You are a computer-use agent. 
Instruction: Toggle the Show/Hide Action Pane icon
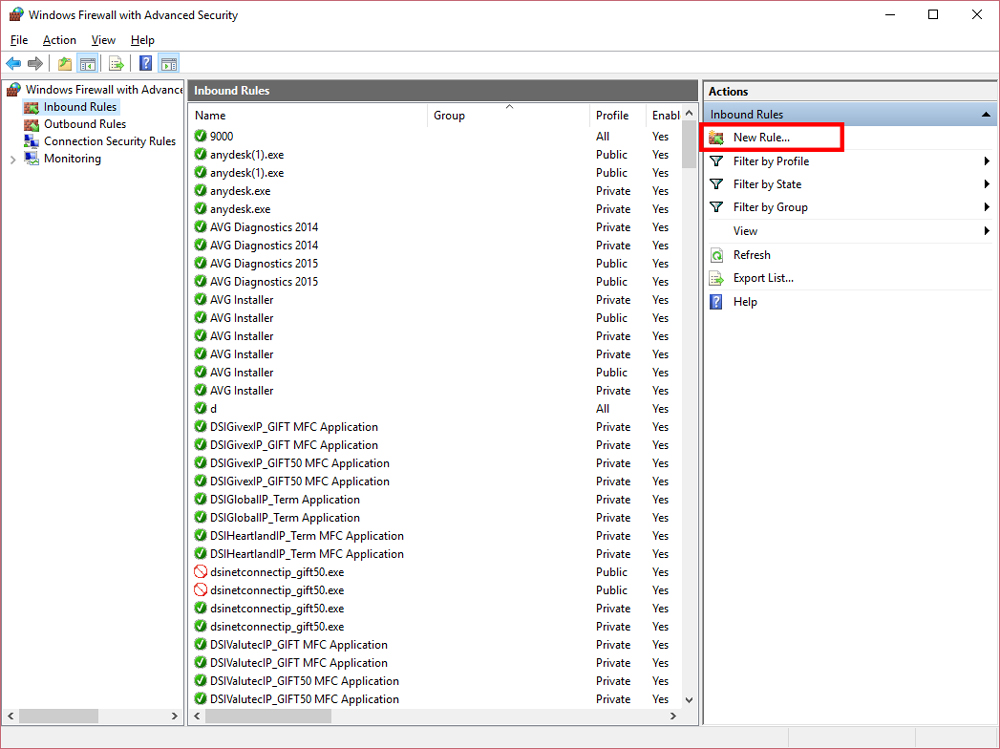pyautogui.click(x=169, y=63)
